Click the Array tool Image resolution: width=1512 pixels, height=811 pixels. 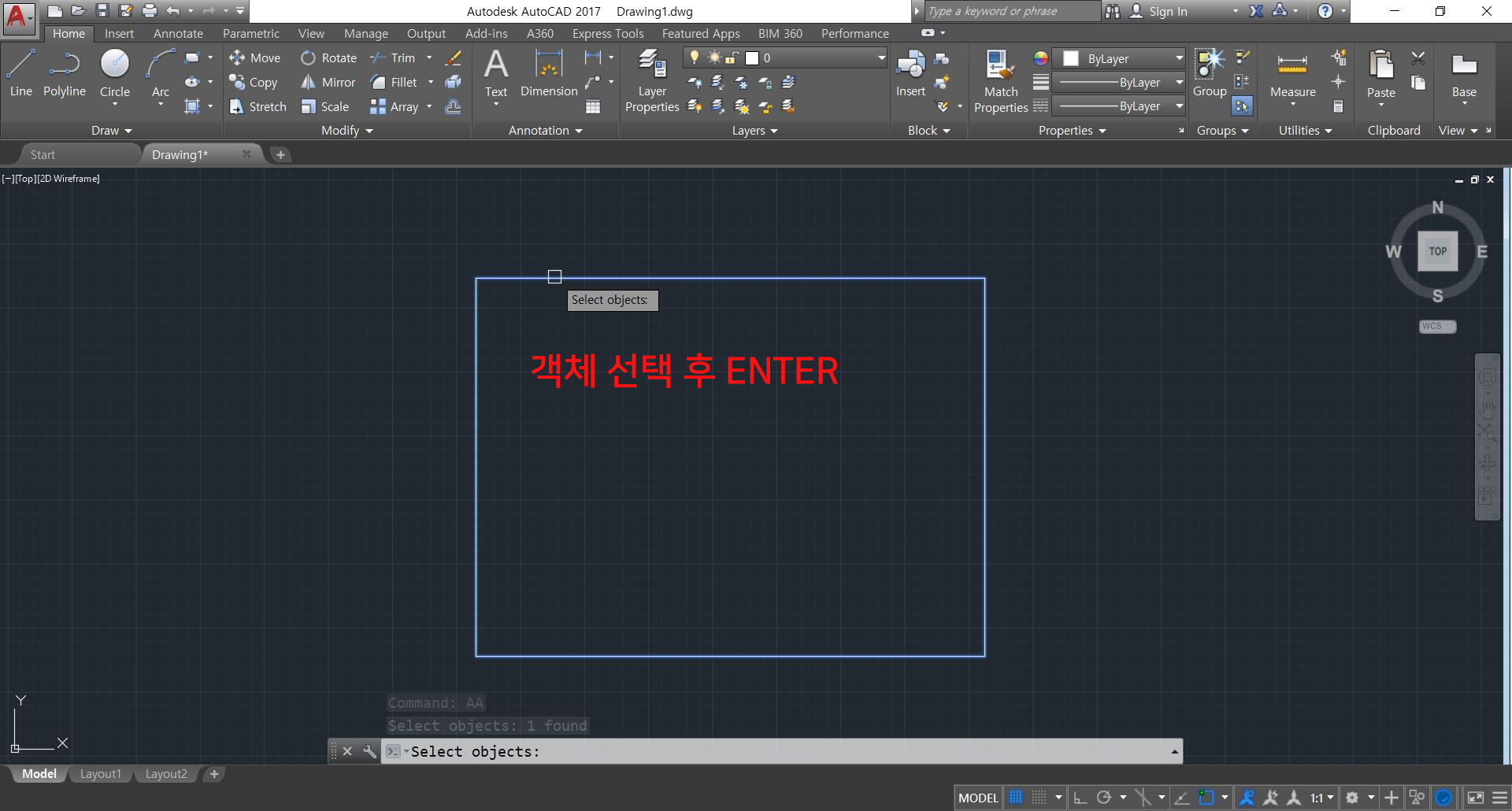pos(394,106)
